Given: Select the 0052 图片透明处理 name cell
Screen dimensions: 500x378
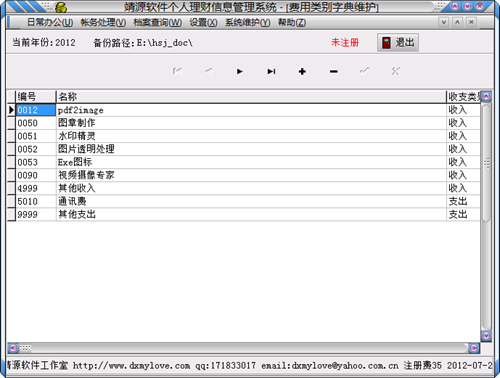Looking at the screenshot, I should pyautogui.click(x=251, y=149).
